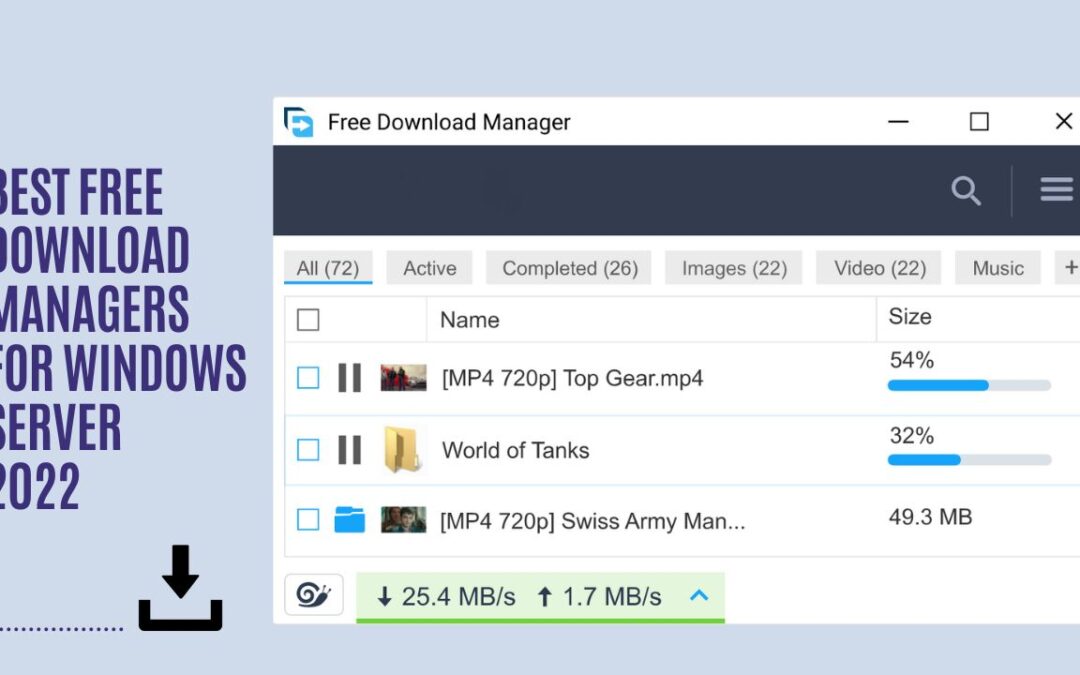1080x675 pixels.
Task: Click the Swiss Army Man thumbnail
Action: click(x=404, y=520)
